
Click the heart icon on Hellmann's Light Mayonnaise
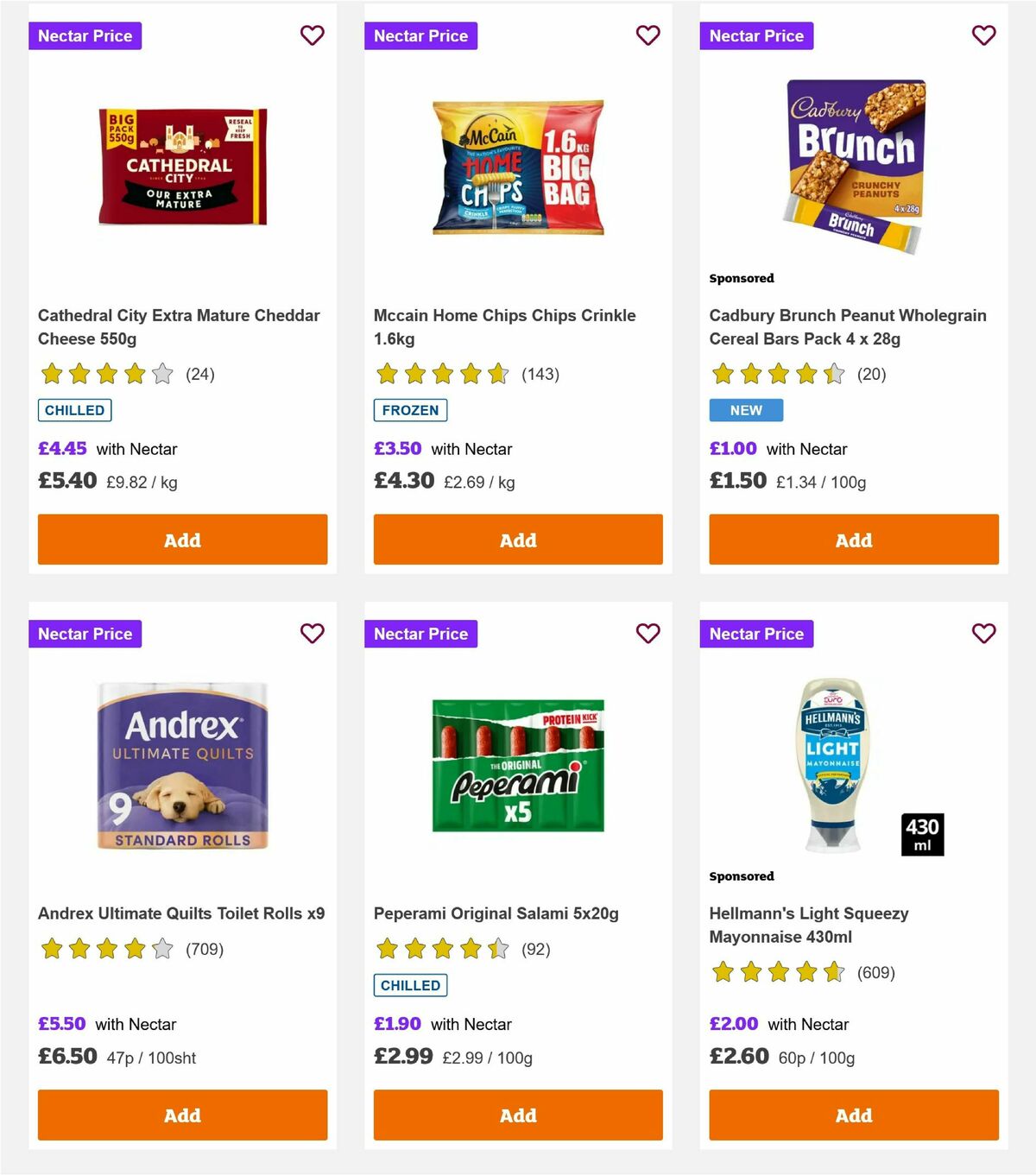pos(983,633)
